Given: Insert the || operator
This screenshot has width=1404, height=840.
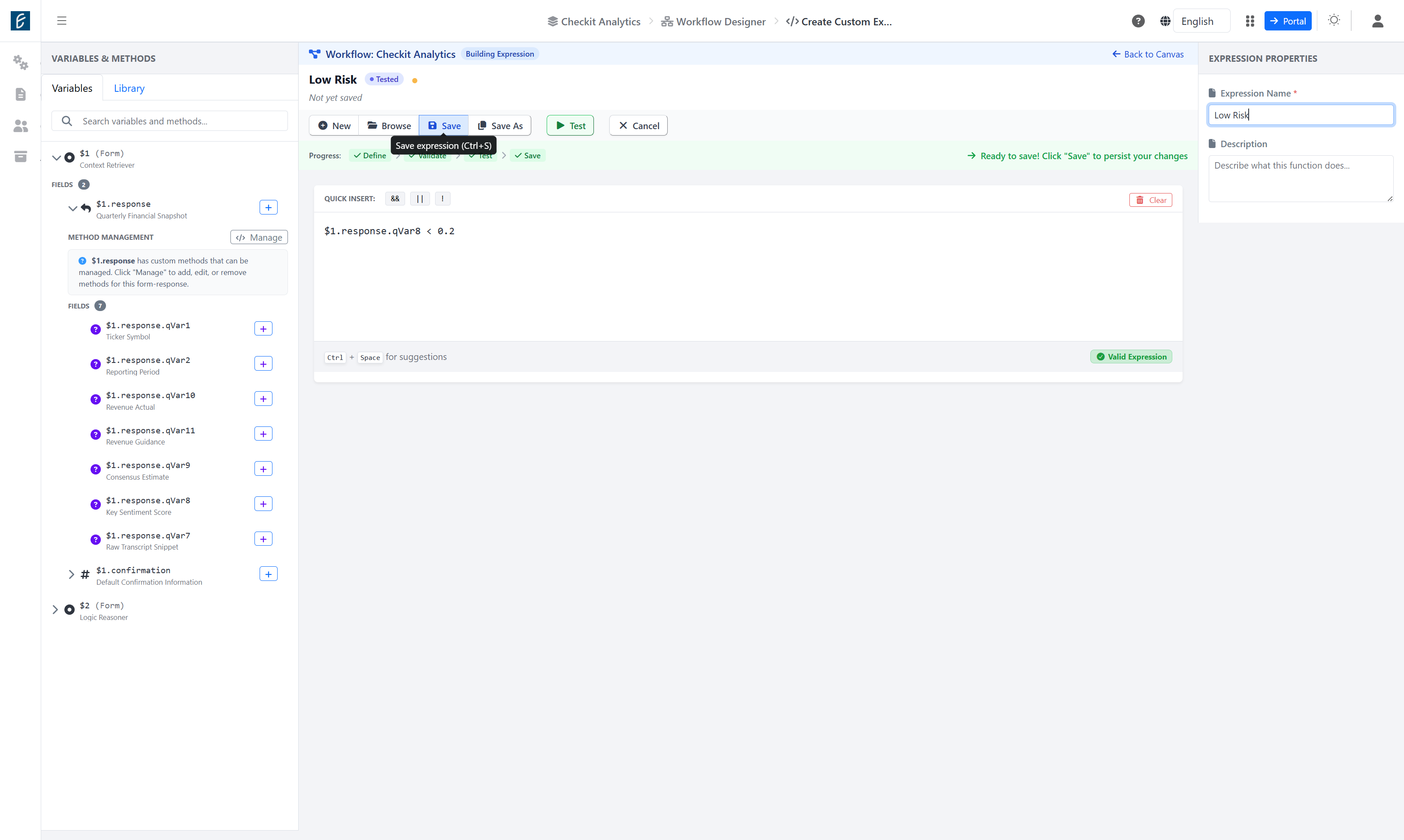Looking at the screenshot, I should [420, 199].
